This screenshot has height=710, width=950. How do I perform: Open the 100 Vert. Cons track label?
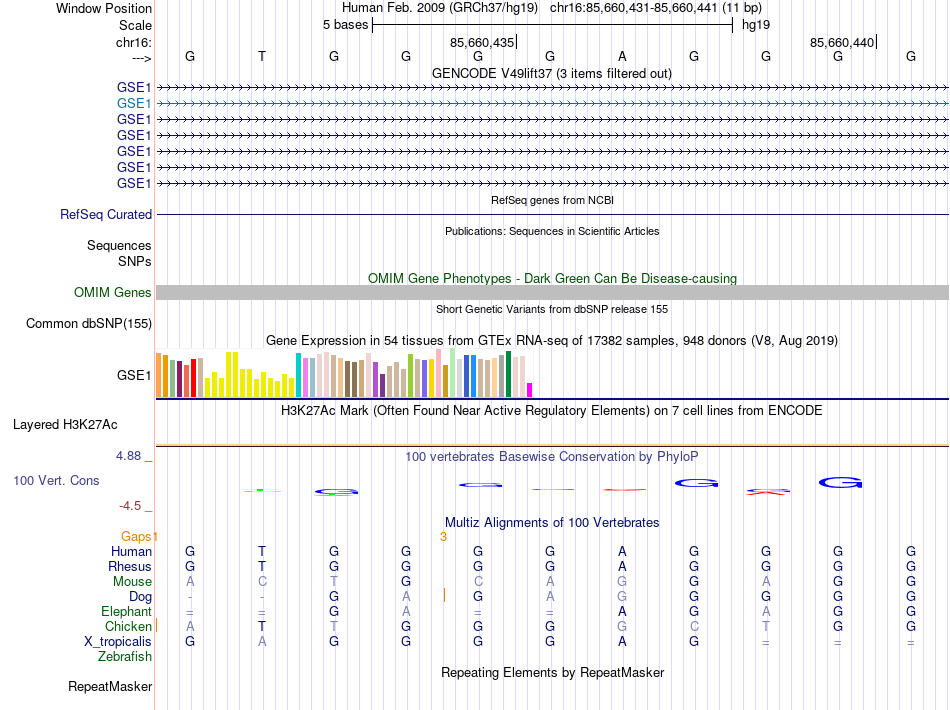[x=56, y=480]
